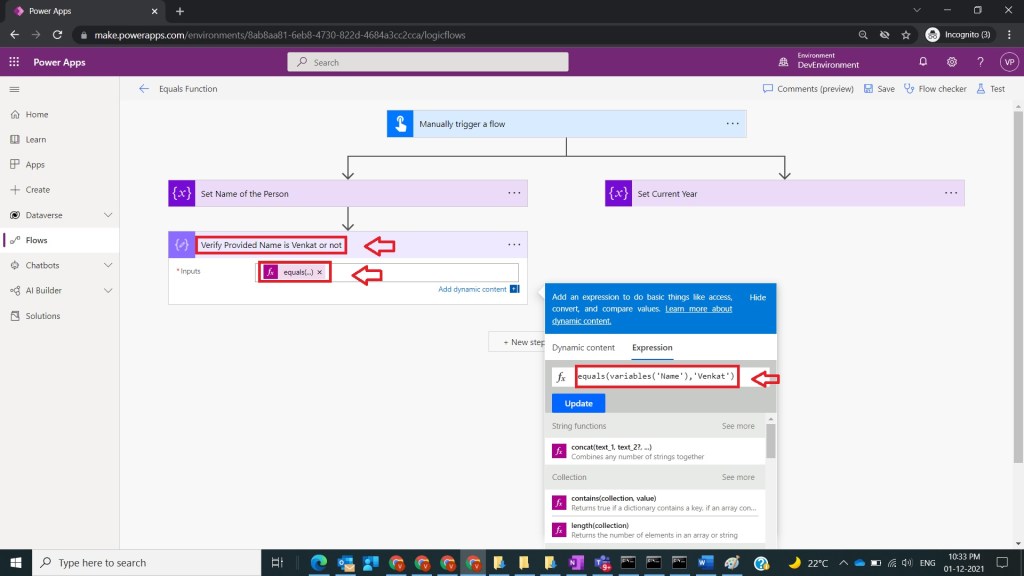Go back using the left arrow icon

(x=144, y=89)
